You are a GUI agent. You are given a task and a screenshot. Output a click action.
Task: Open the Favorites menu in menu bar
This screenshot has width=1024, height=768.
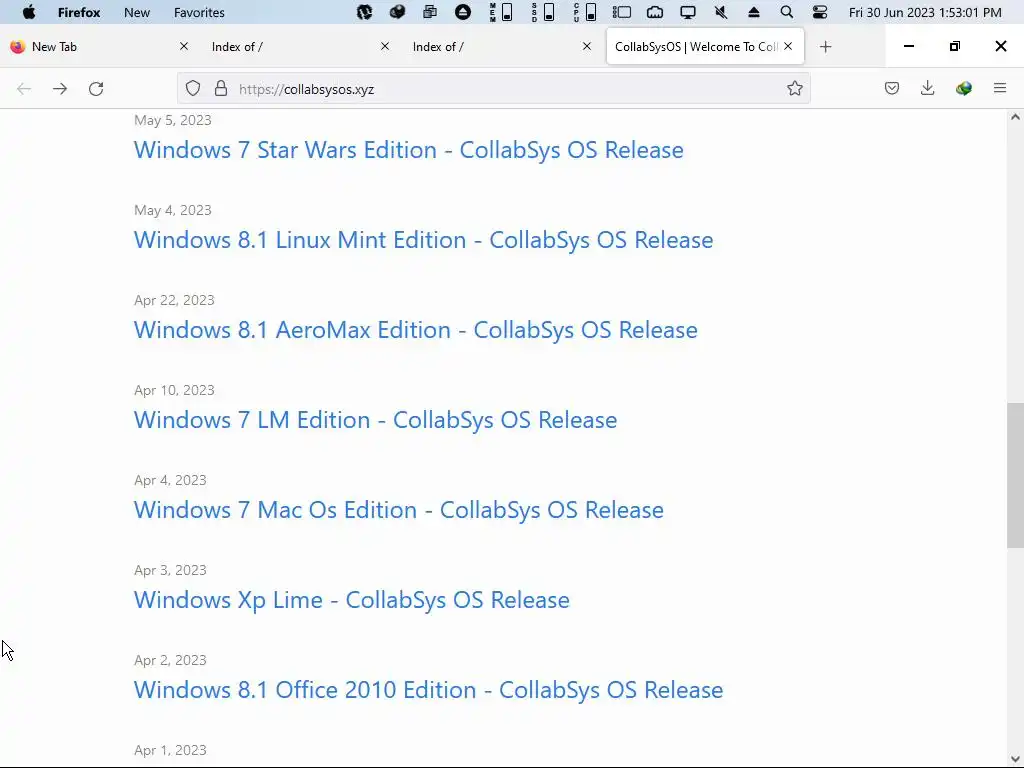click(199, 12)
